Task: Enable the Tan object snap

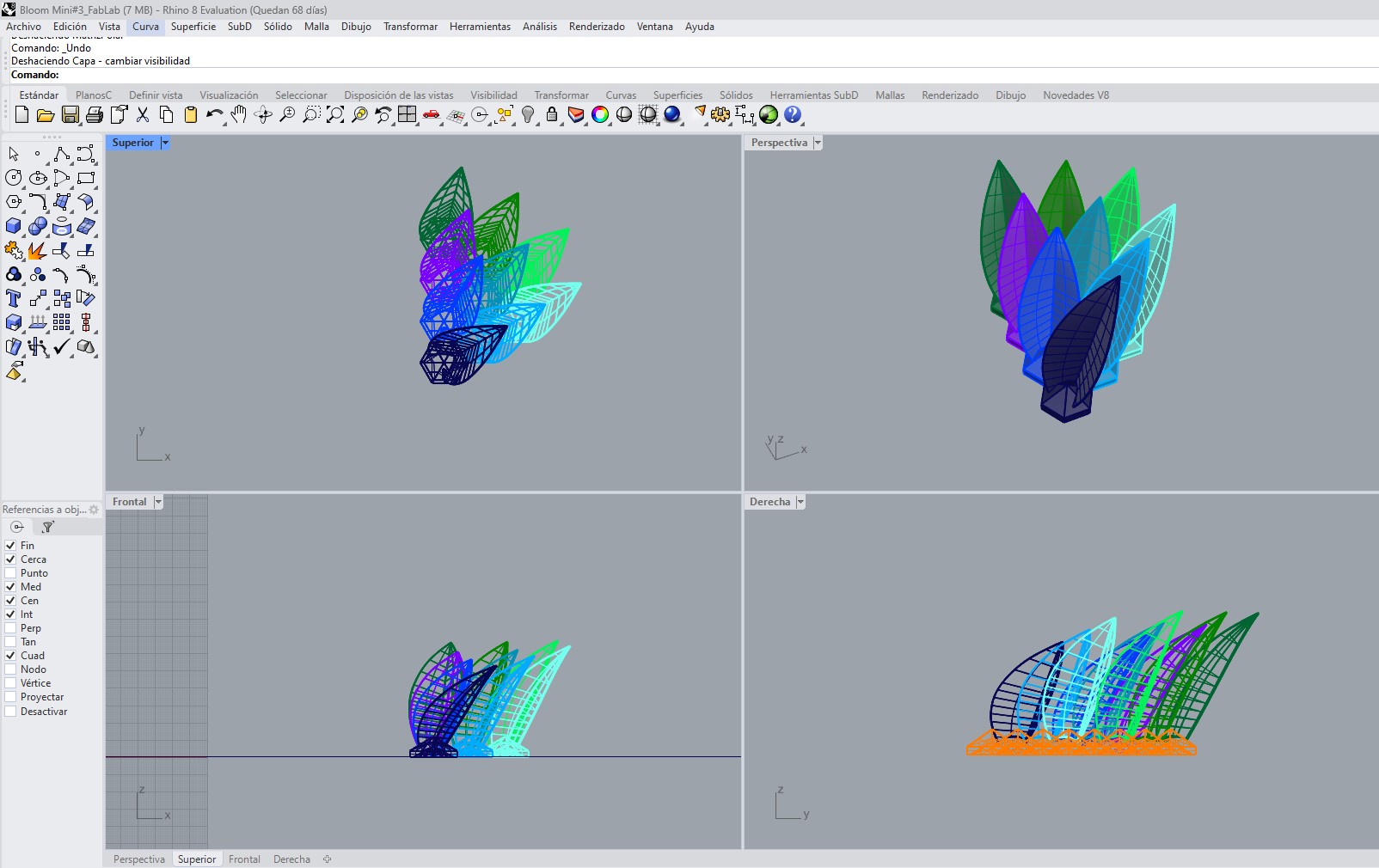Action: pos(10,642)
